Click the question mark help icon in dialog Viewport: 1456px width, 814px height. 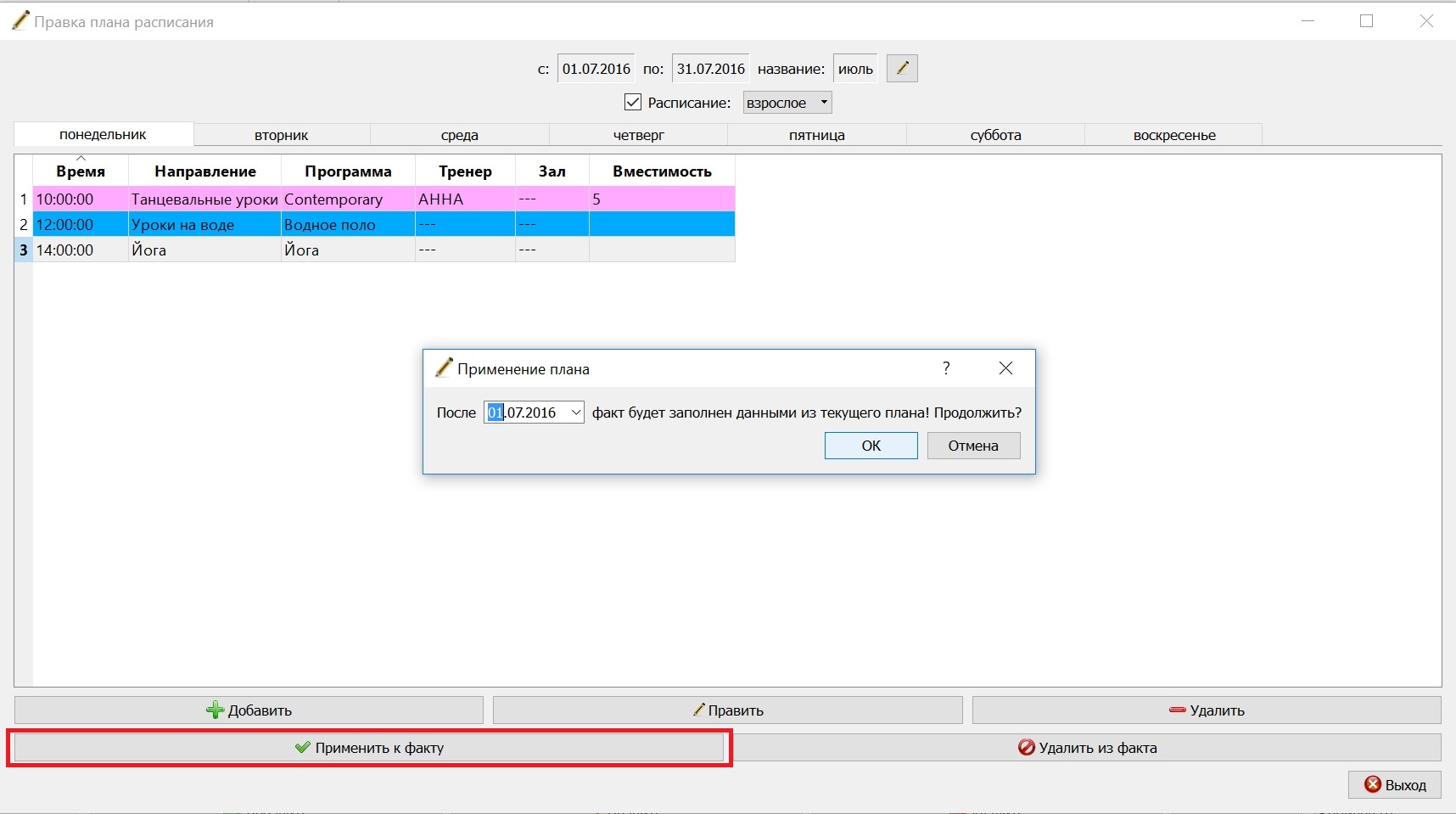point(946,368)
